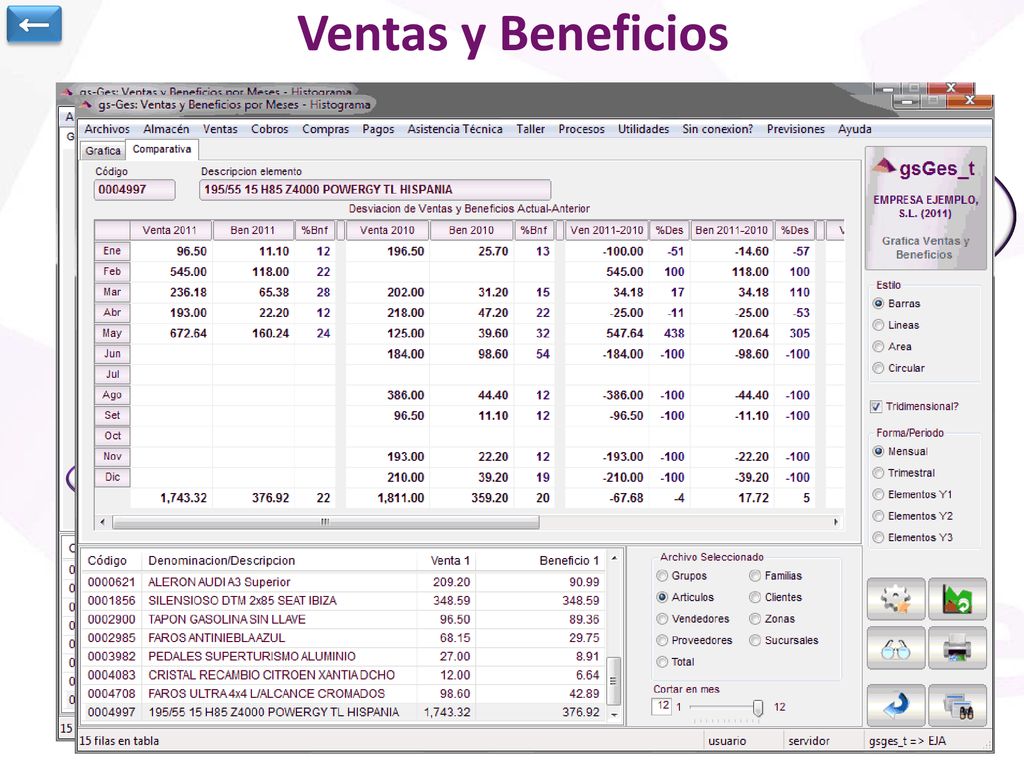Screen dimensions: 1024x768
Task: Open the Almacén menu
Action: (x=167, y=129)
